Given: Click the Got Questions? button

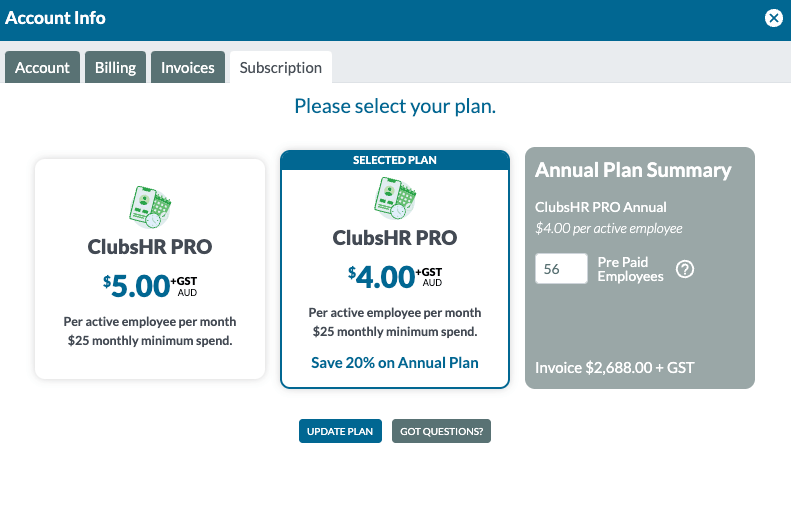Looking at the screenshot, I should 441,431.
